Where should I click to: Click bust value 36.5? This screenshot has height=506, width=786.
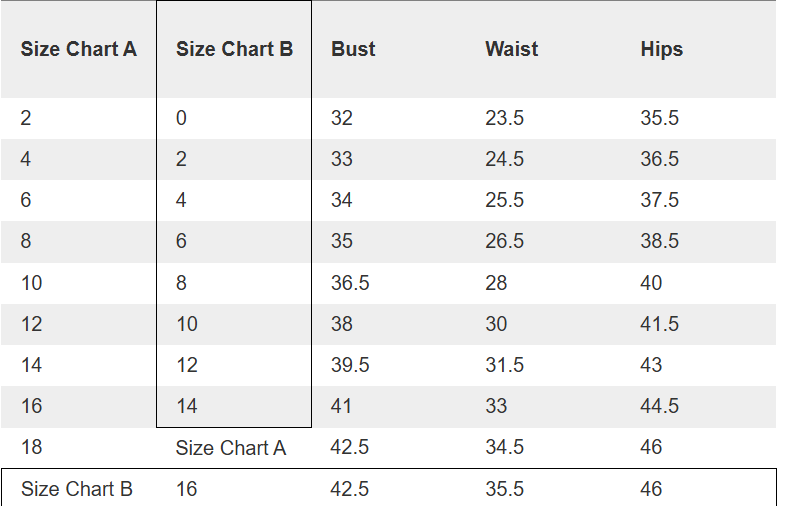350,283
